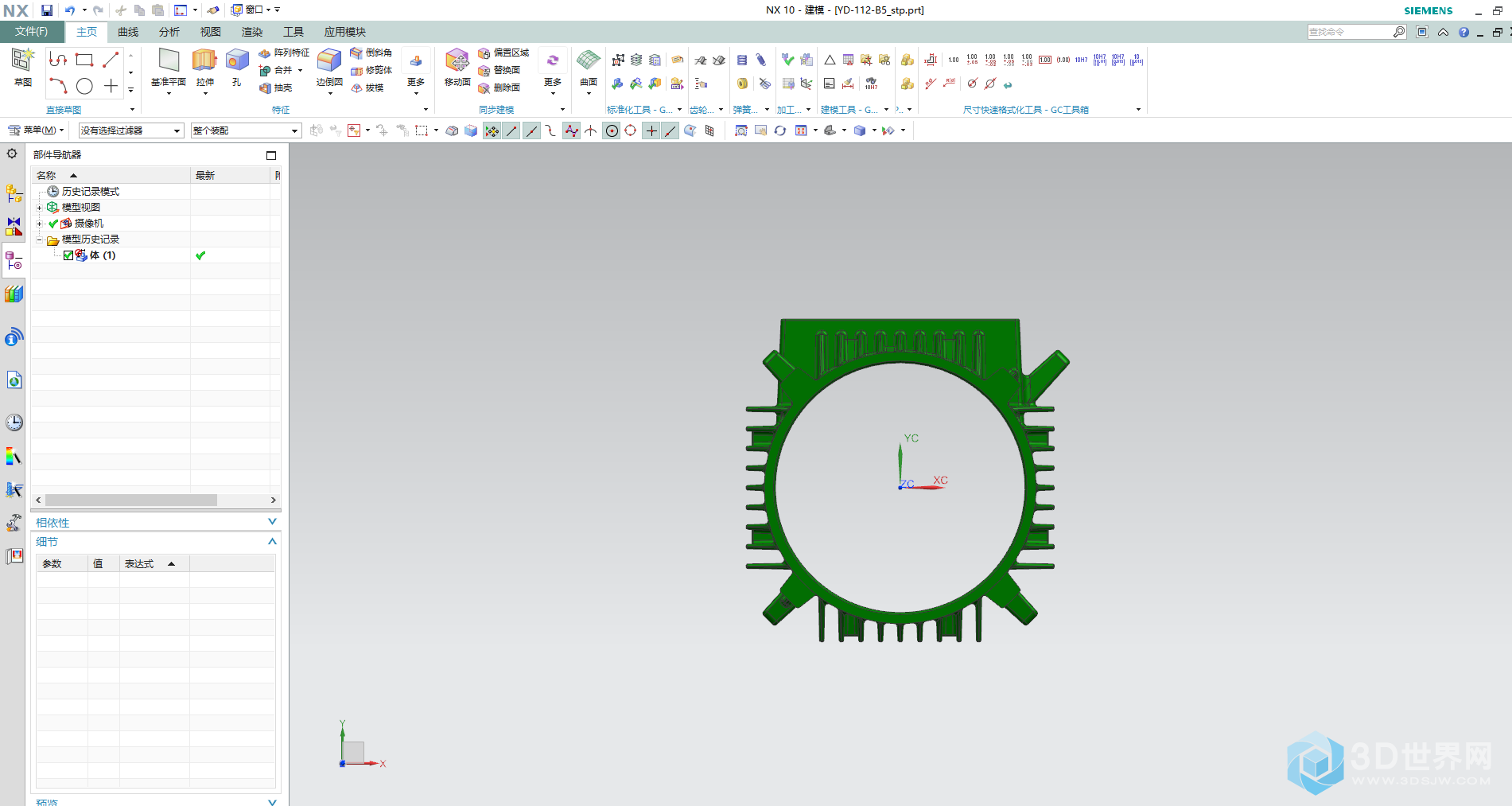Switch to the 曲线 ribbon tab

tap(128, 32)
